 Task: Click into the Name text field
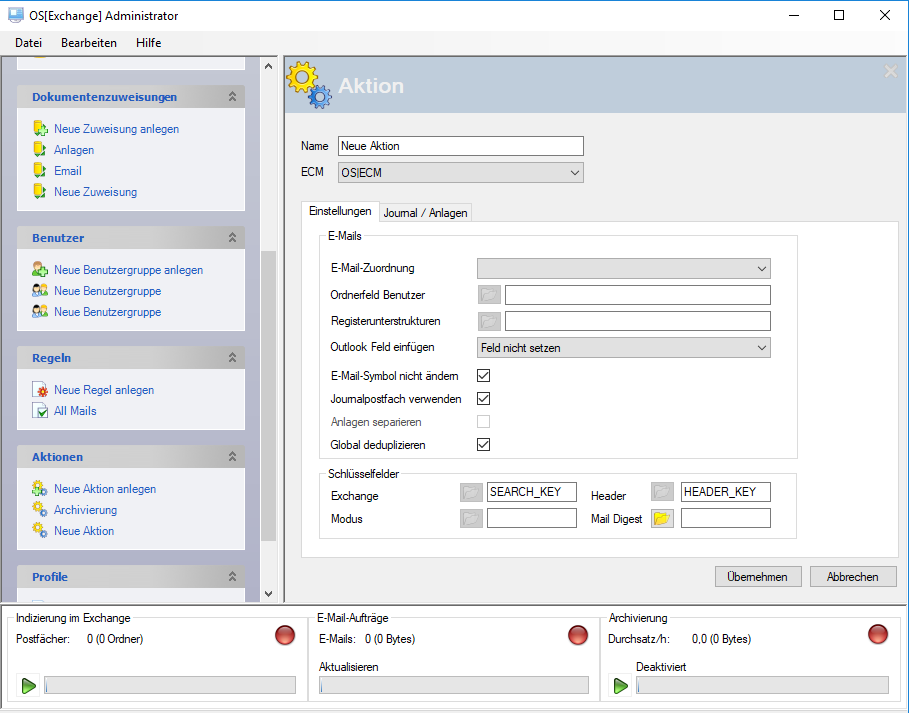[x=460, y=146]
